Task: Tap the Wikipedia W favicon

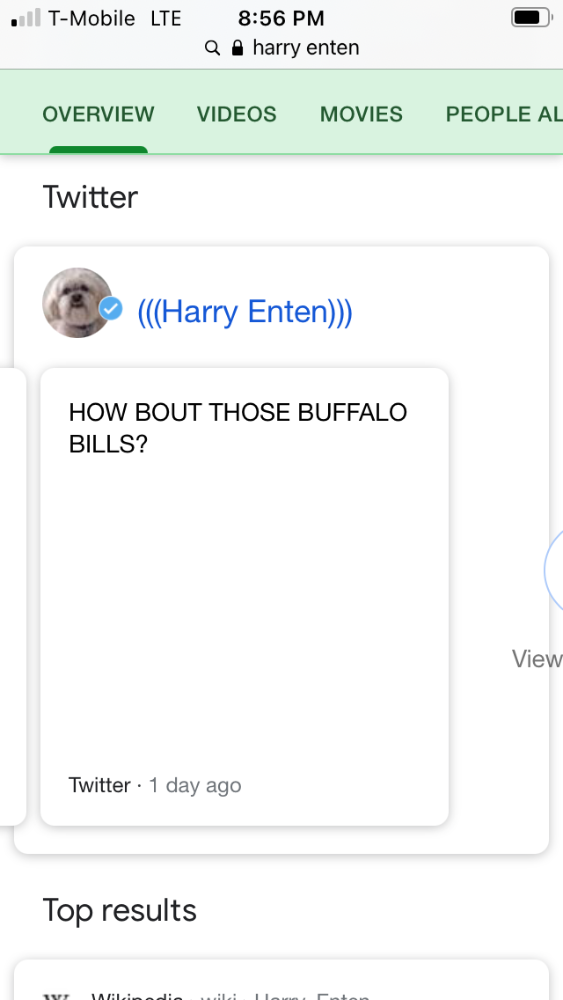Action: click(54, 996)
